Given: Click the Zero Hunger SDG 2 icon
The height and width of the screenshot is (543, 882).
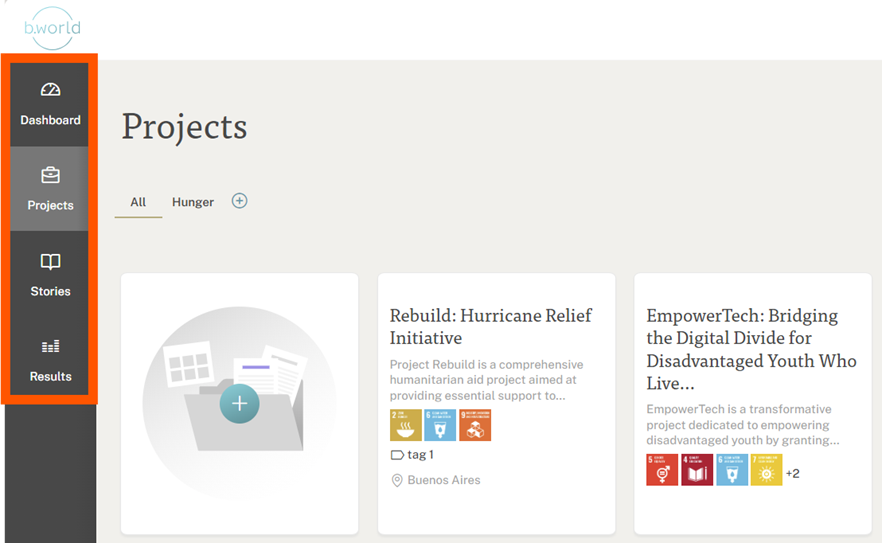Looking at the screenshot, I should click(406, 425).
